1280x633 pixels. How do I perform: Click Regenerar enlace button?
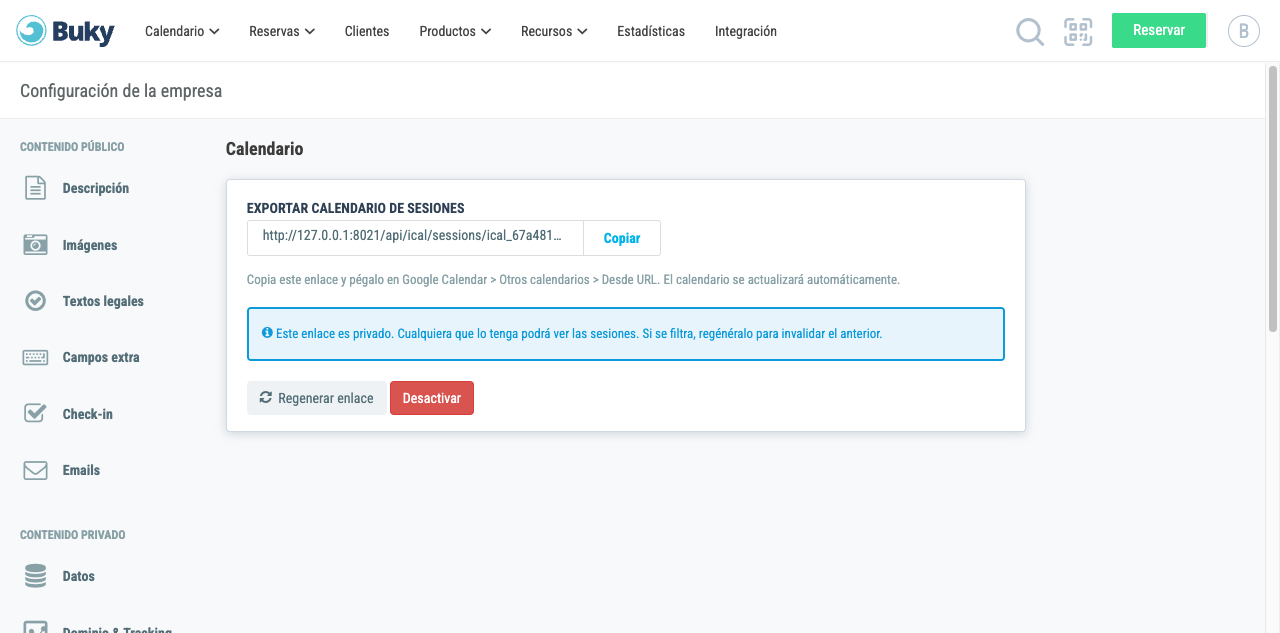tap(316, 398)
